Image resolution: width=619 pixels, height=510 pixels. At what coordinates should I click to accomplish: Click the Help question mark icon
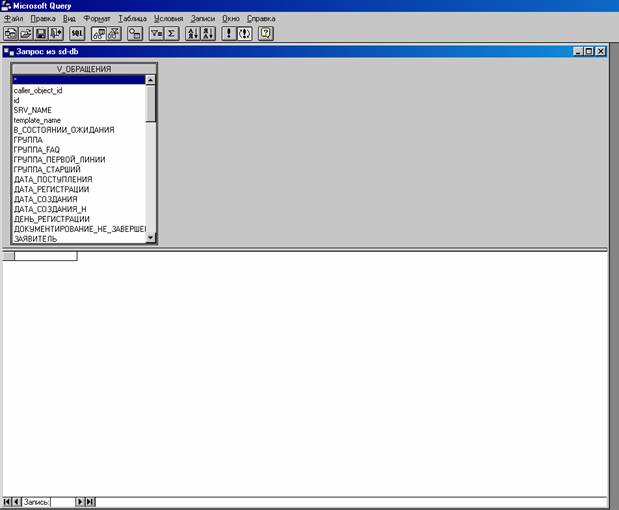(266, 33)
